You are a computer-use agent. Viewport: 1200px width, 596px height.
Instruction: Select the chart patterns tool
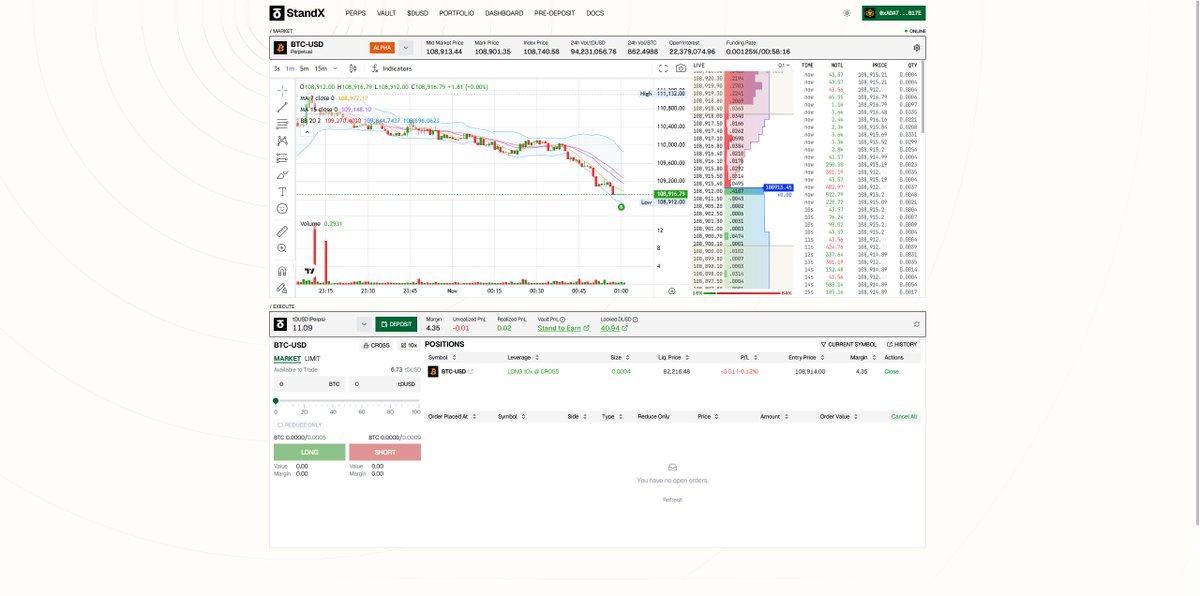pos(282,140)
